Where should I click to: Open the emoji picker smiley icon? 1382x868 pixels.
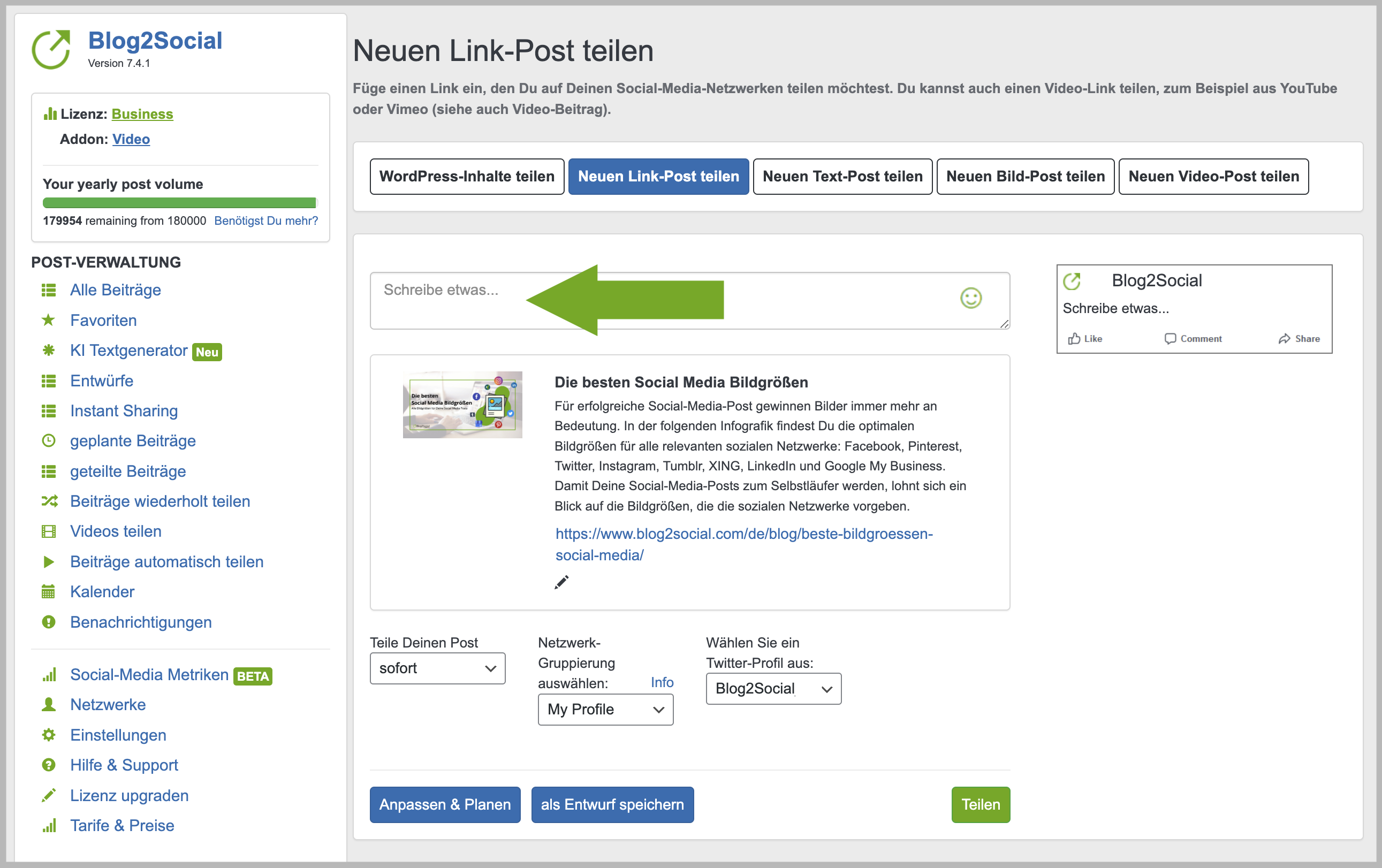tap(970, 298)
